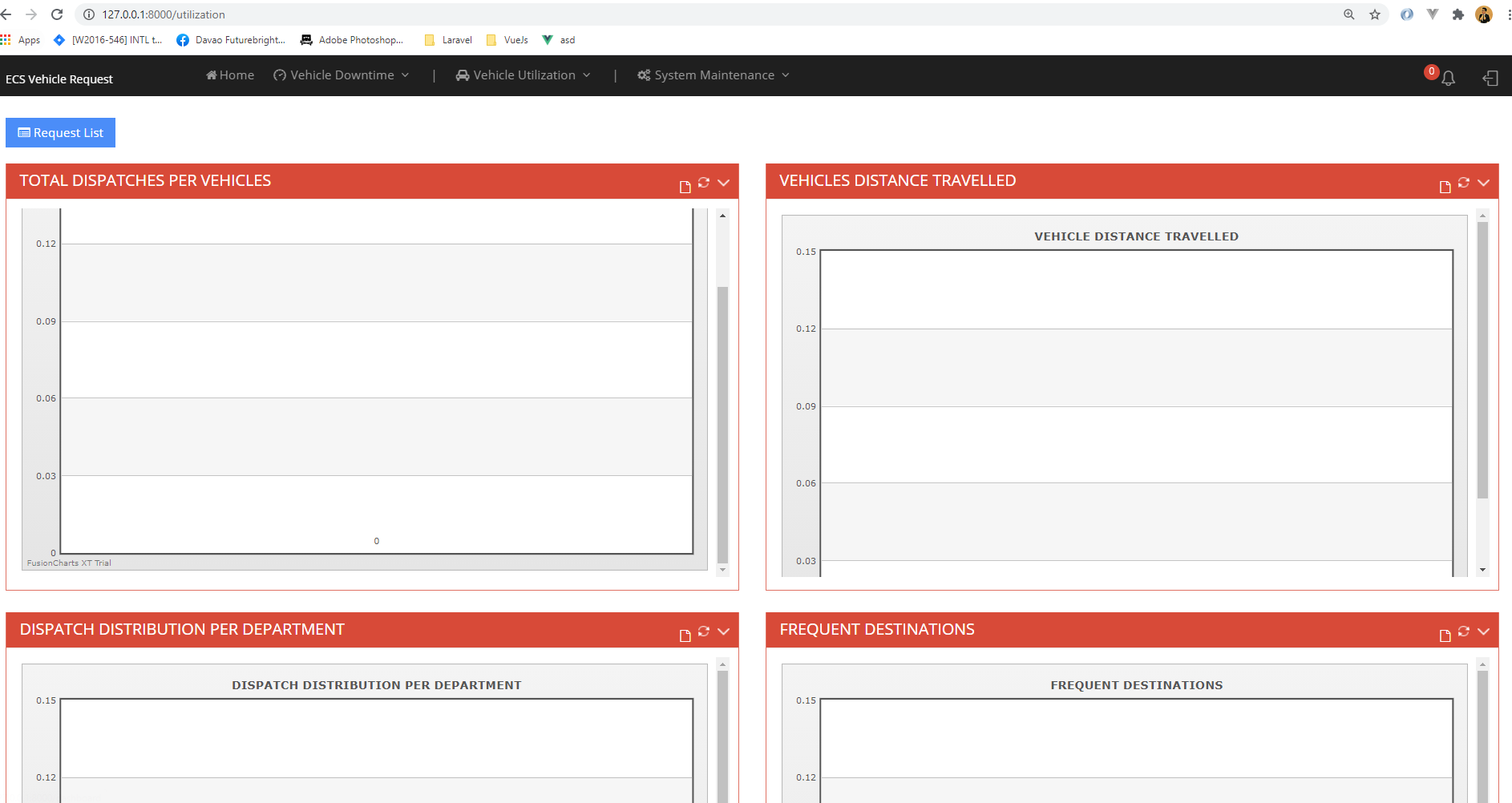Click file icon on Vehicles Distance Travelled panel
The width and height of the screenshot is (1512, 803).
(x=1445, y=187)
